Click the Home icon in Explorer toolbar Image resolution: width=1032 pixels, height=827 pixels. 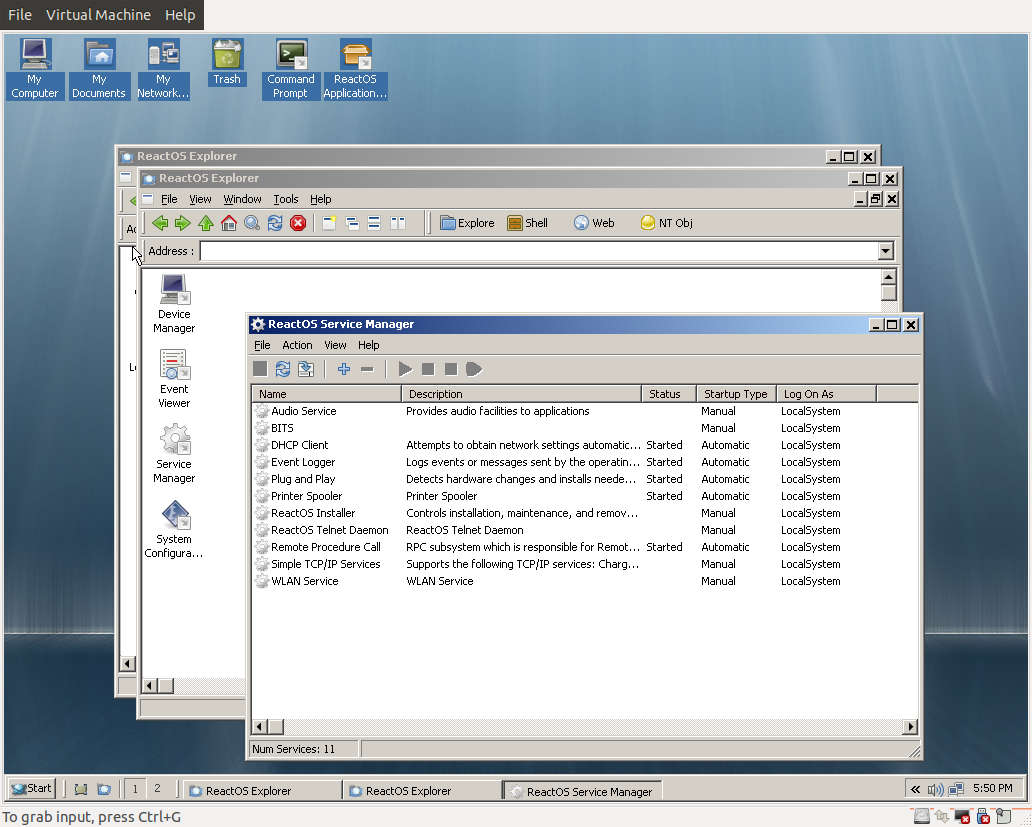228,222
